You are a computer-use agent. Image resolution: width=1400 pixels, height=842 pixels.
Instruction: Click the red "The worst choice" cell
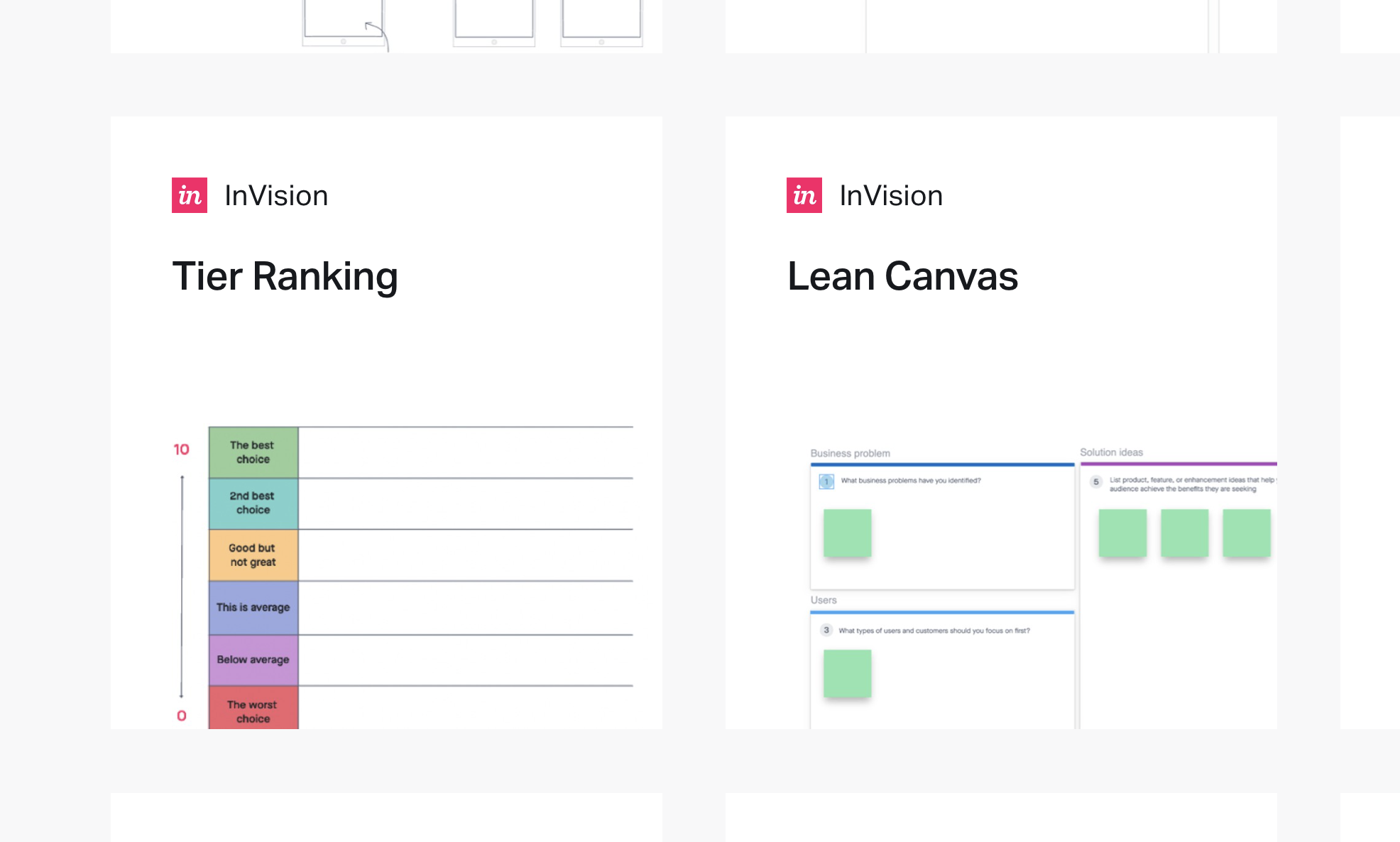click(x=253, y=711)
